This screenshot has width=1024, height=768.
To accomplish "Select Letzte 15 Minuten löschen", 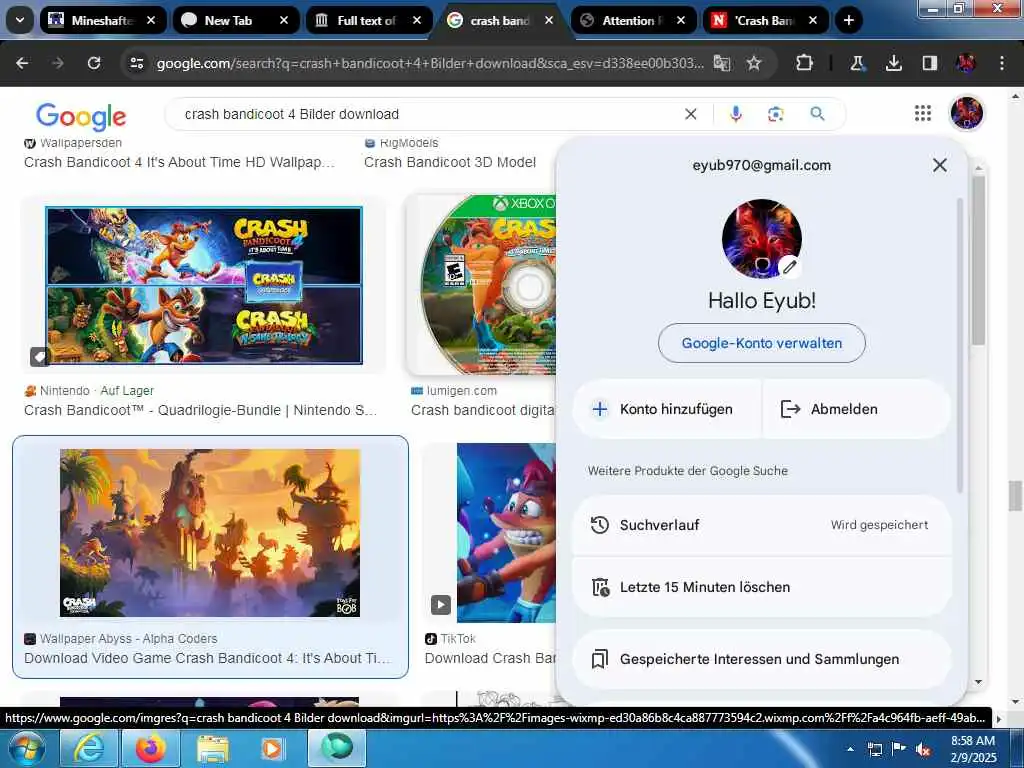I will (x=761, y=587).
